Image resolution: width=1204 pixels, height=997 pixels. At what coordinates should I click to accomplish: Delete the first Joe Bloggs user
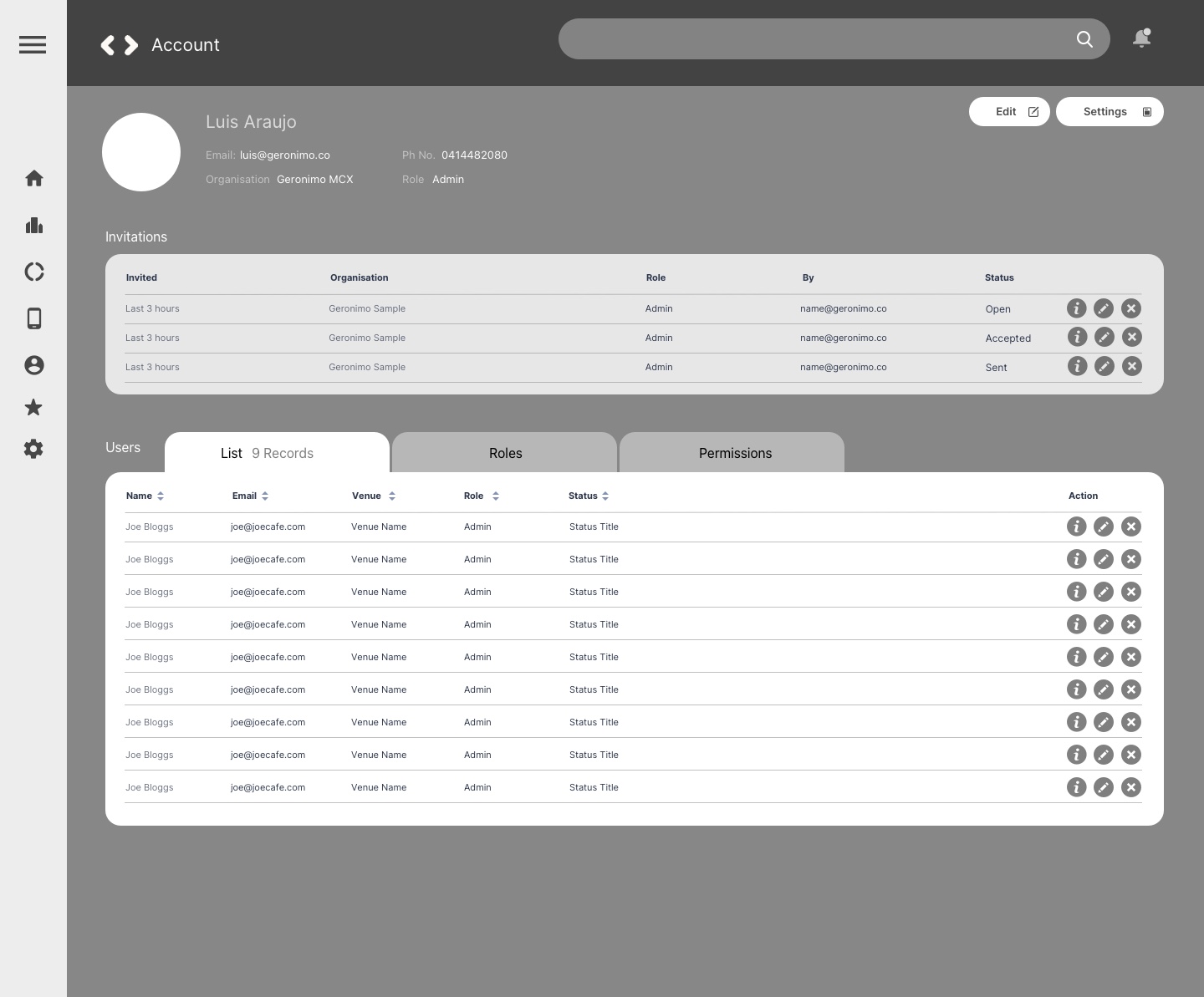1131,526
